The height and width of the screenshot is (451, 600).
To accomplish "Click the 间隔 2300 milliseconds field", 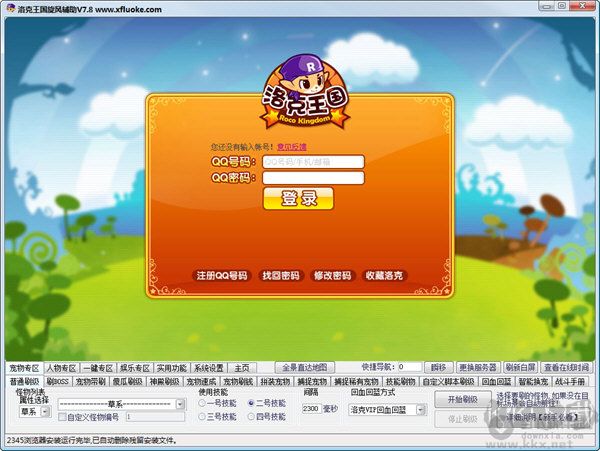I will [x=311, y=409].
